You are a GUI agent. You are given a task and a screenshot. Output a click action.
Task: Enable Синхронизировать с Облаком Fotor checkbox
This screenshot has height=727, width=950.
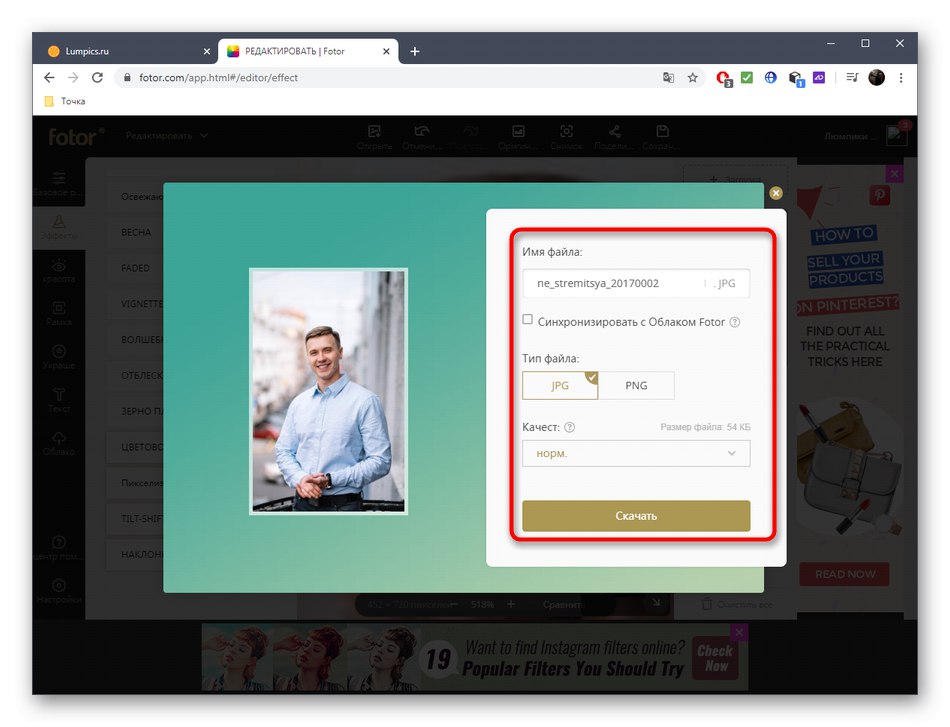528,320
